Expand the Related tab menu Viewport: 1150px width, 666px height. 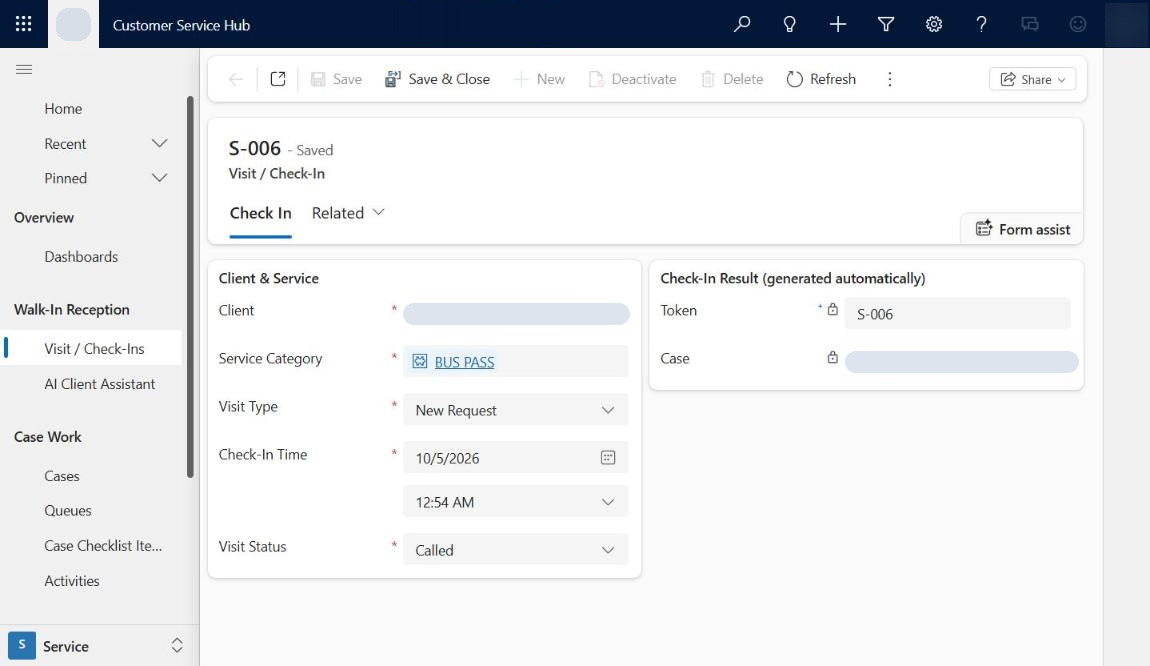[348, 213]
